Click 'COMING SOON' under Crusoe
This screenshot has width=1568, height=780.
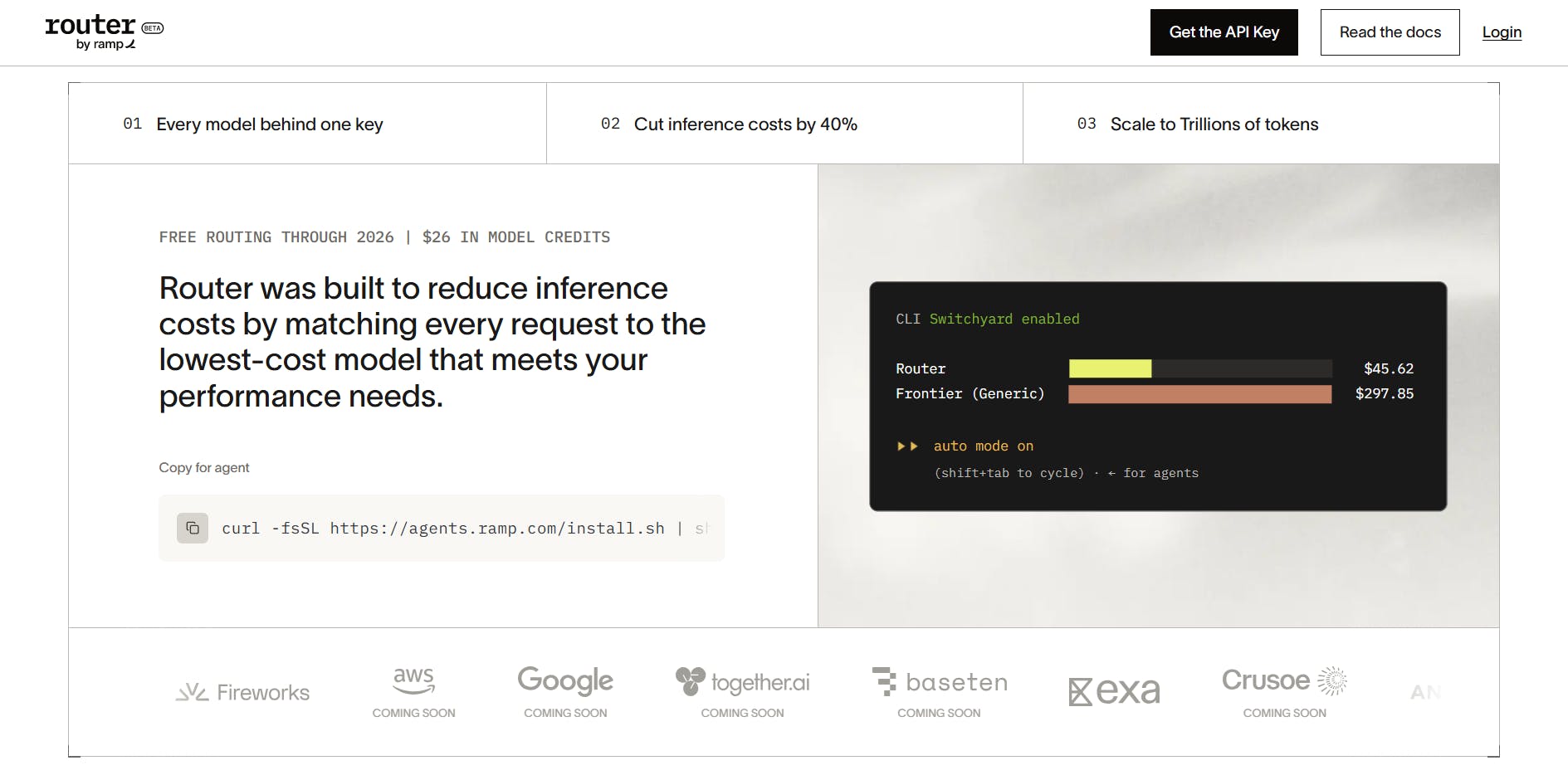pyautogui.click(x=1284, y=713)
